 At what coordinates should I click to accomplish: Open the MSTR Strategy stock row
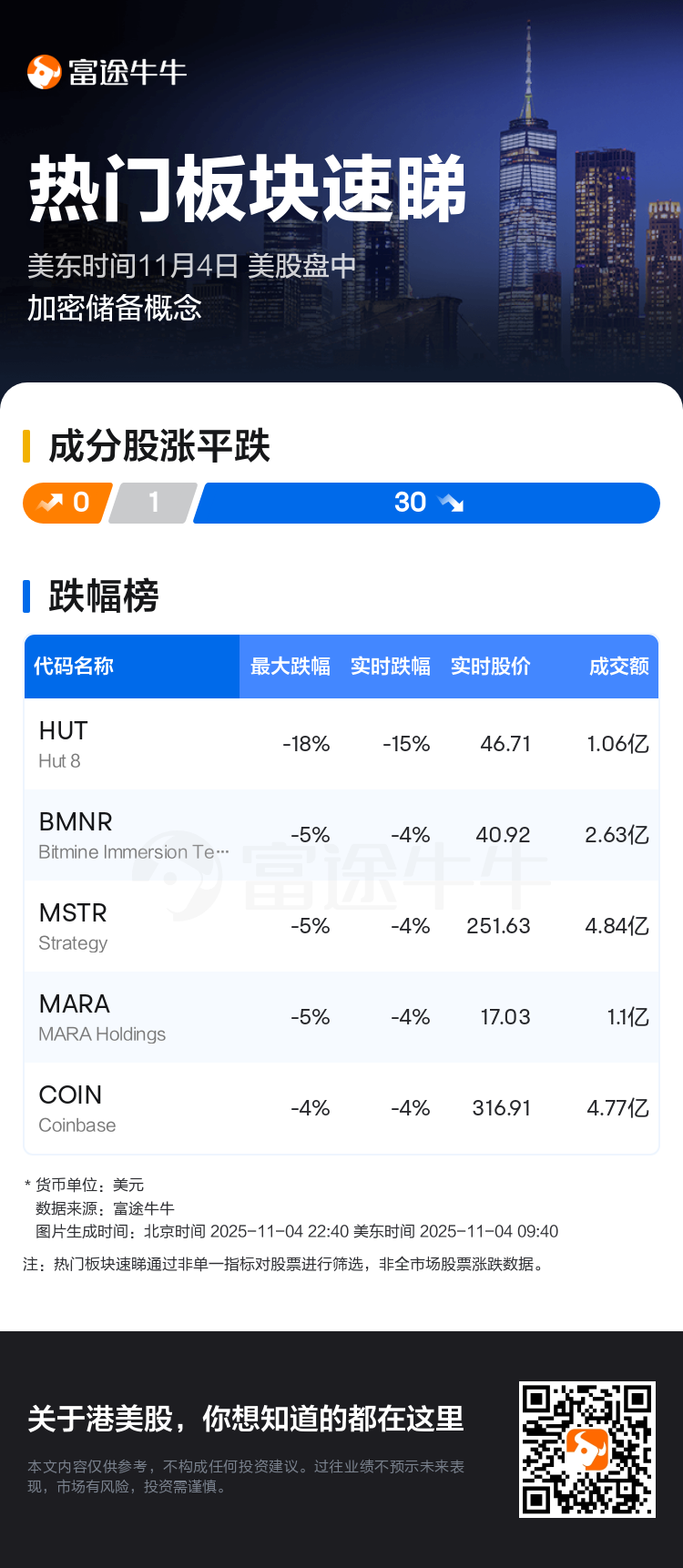coord(341,926)
